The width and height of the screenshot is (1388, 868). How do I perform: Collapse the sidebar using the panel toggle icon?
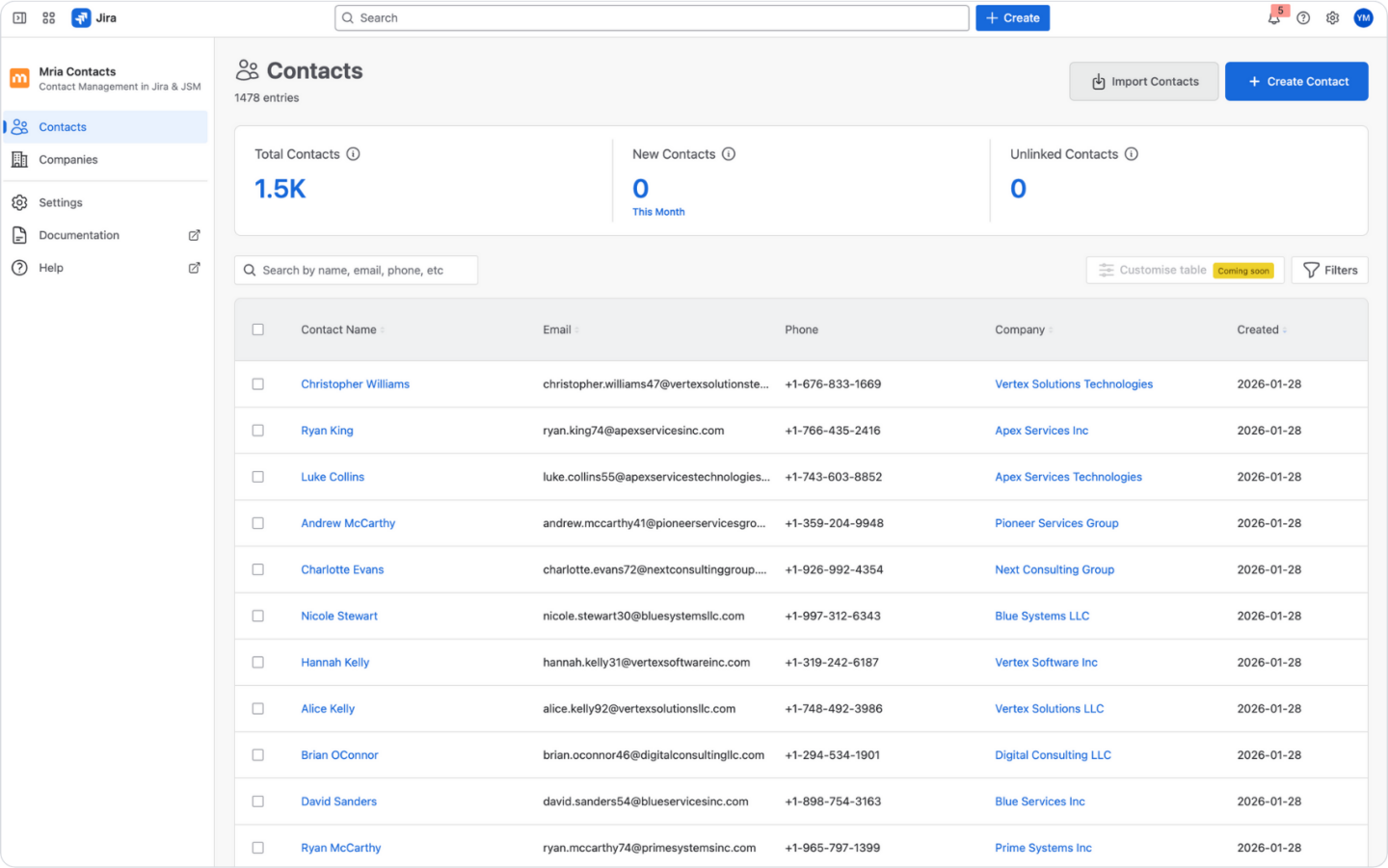click(x=18, y=17)
